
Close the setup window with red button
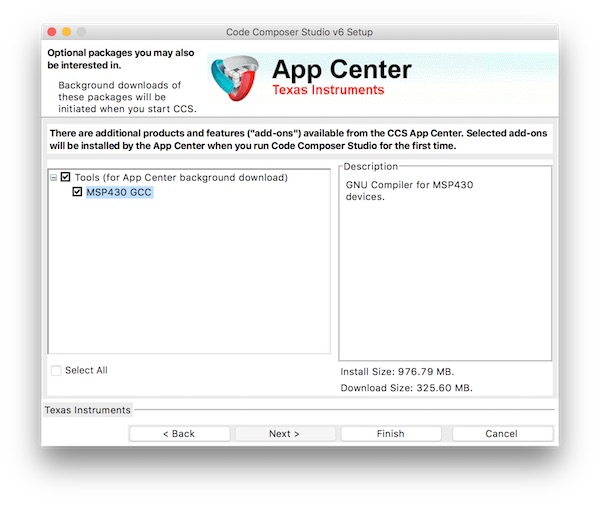point(52,32)
